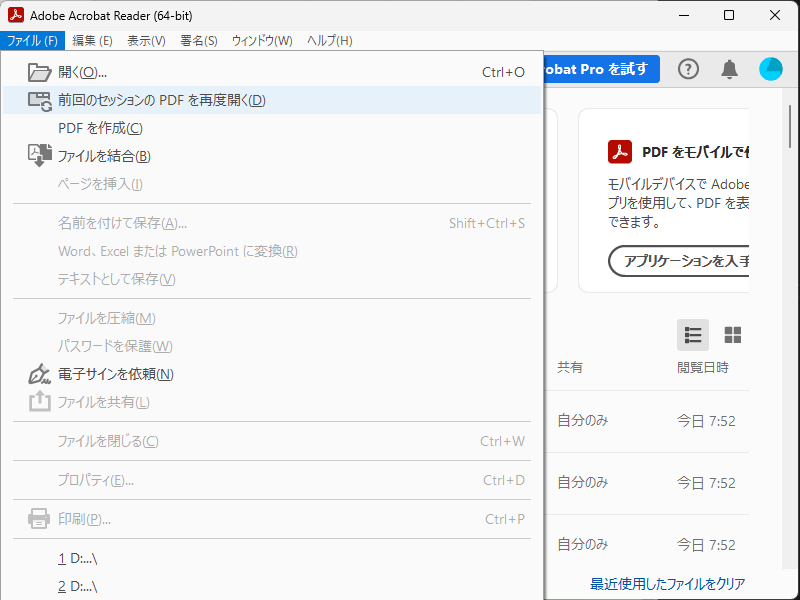Select 名前を付けて保存(A)... entry
The height and width of the screenshot is (600, 800).
272,223
